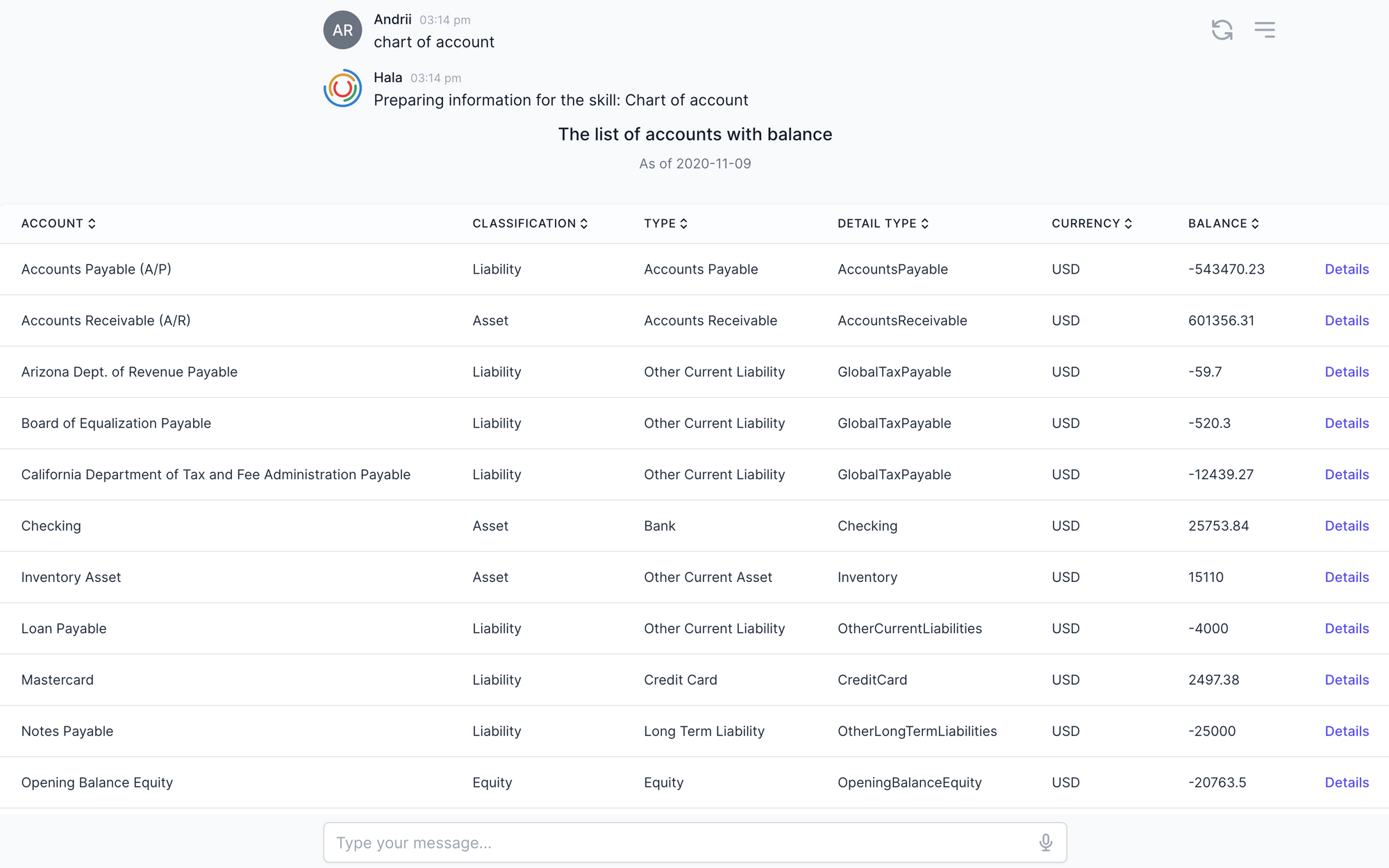Click Hala's circular logo avatar

[x=342, y=88]
